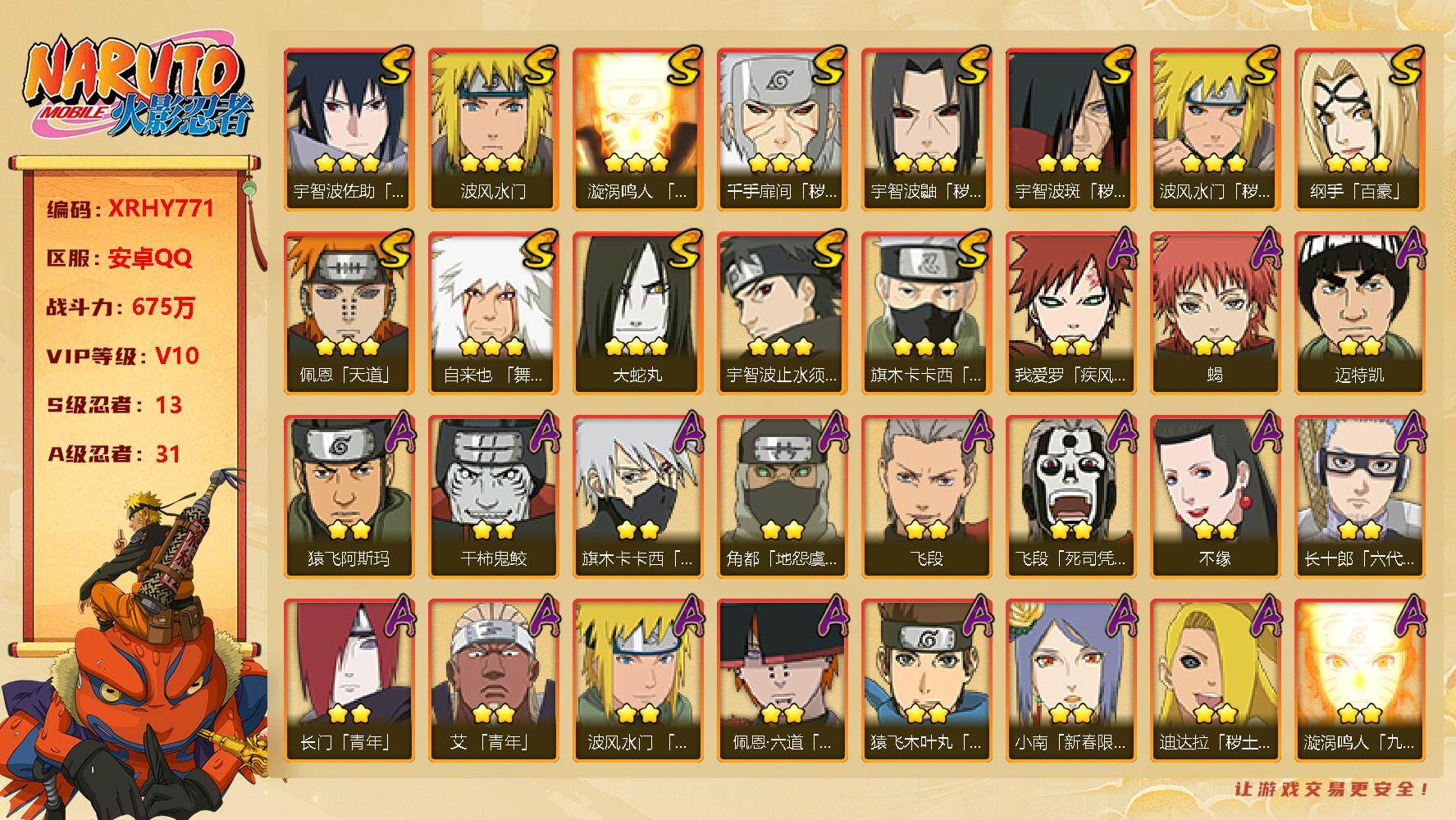Open the 猿飞阿斯玛 character card
1456x820 pixels.
click(x=349, y=497)
